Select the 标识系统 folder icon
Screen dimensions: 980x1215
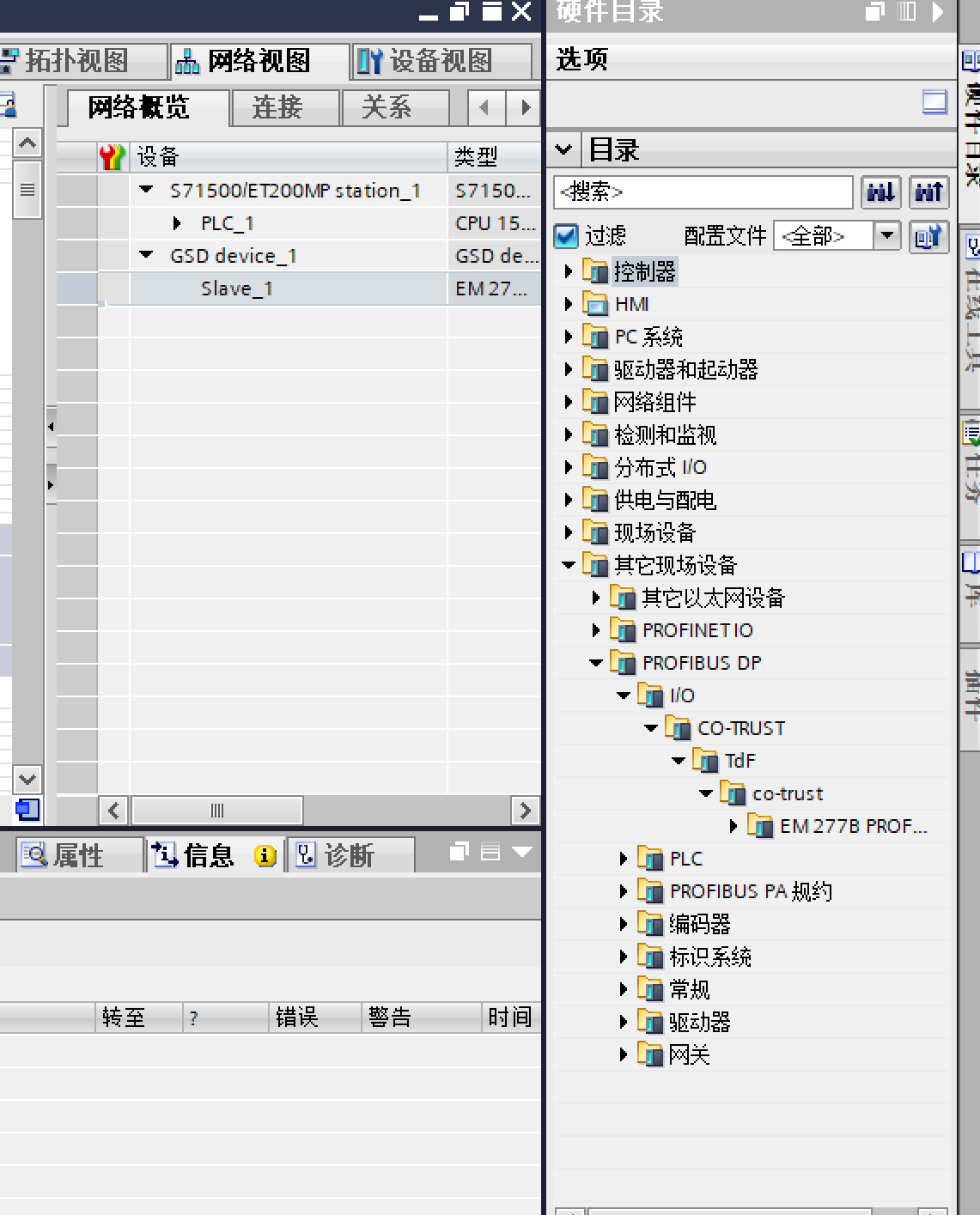[650, 957]
